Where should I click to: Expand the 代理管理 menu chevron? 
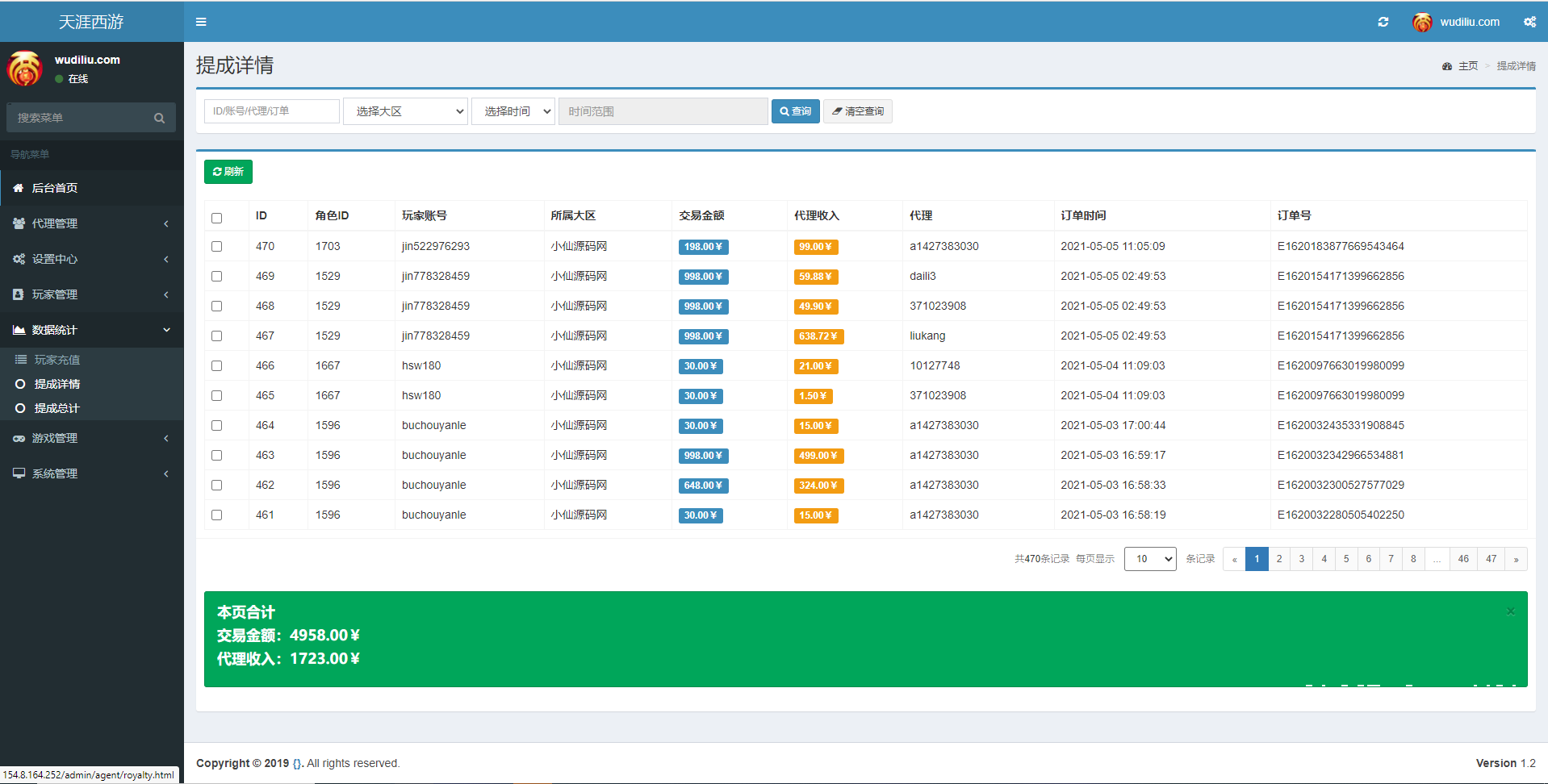point(166,223)
